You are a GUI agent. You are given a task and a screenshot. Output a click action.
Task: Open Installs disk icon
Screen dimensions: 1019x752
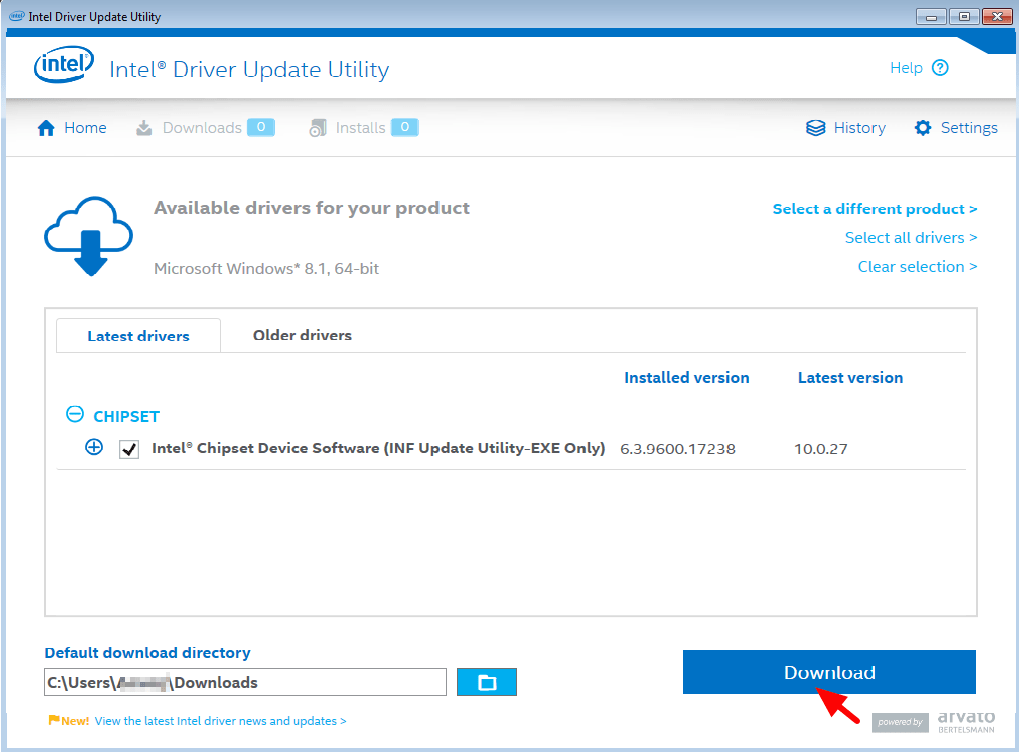pyautogui.click(x=318, y=128)
